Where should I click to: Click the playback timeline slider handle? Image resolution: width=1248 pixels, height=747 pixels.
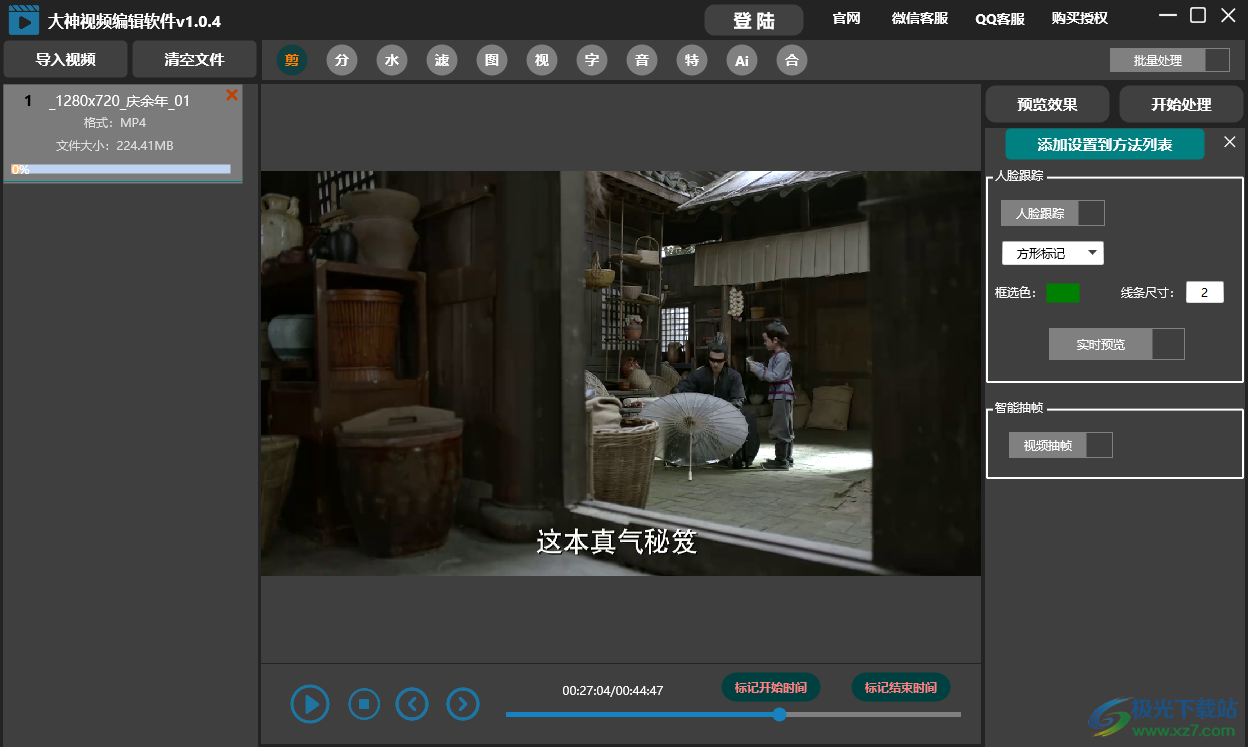[x=779, y=714]
